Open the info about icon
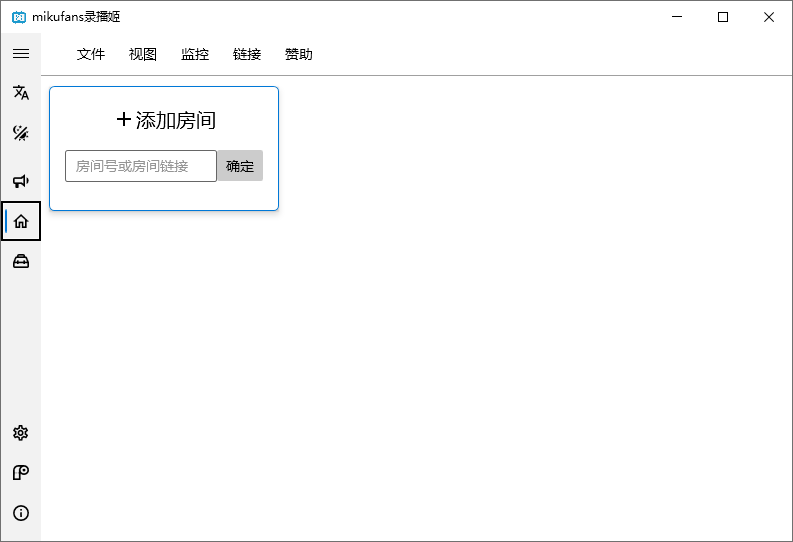 [x=20, y=513]
